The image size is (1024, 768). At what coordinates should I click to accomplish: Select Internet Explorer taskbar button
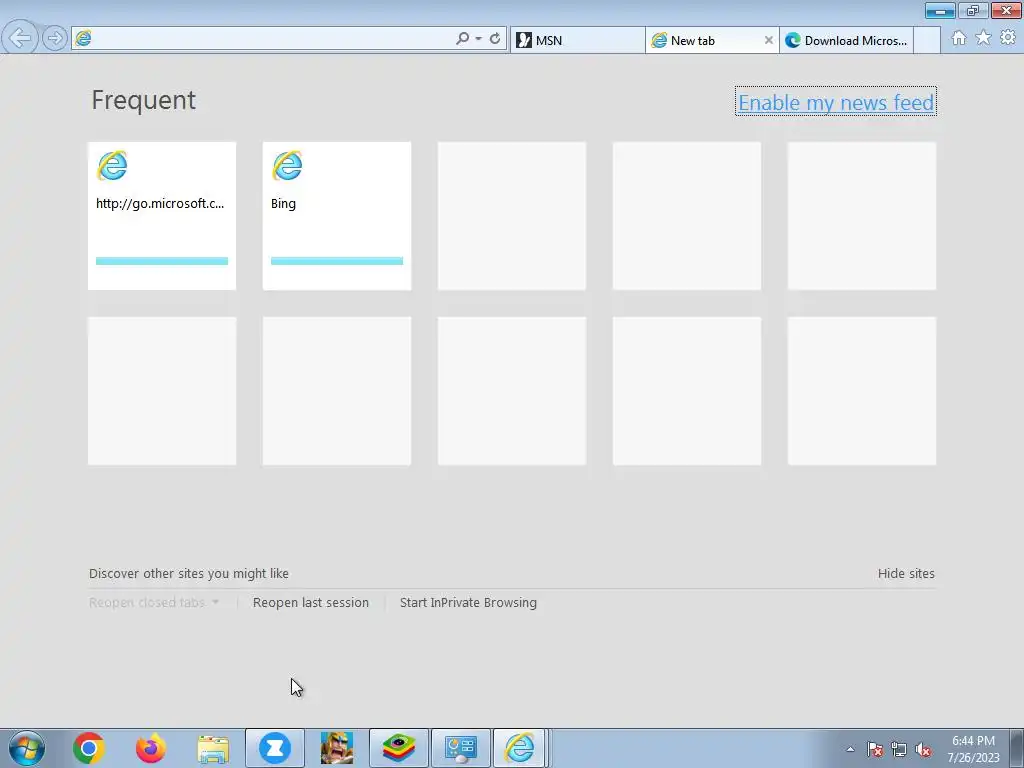[520, 748]
